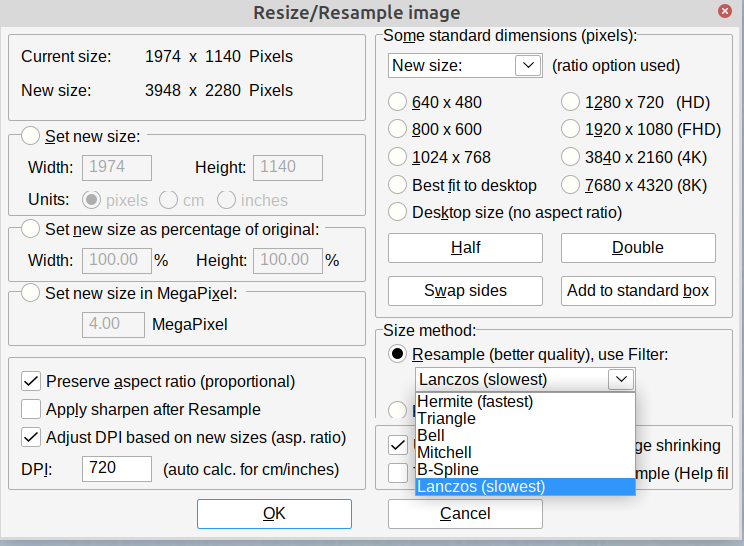Click the DPI input field
This screenshot has height=546, width=744.
point(116,469)
